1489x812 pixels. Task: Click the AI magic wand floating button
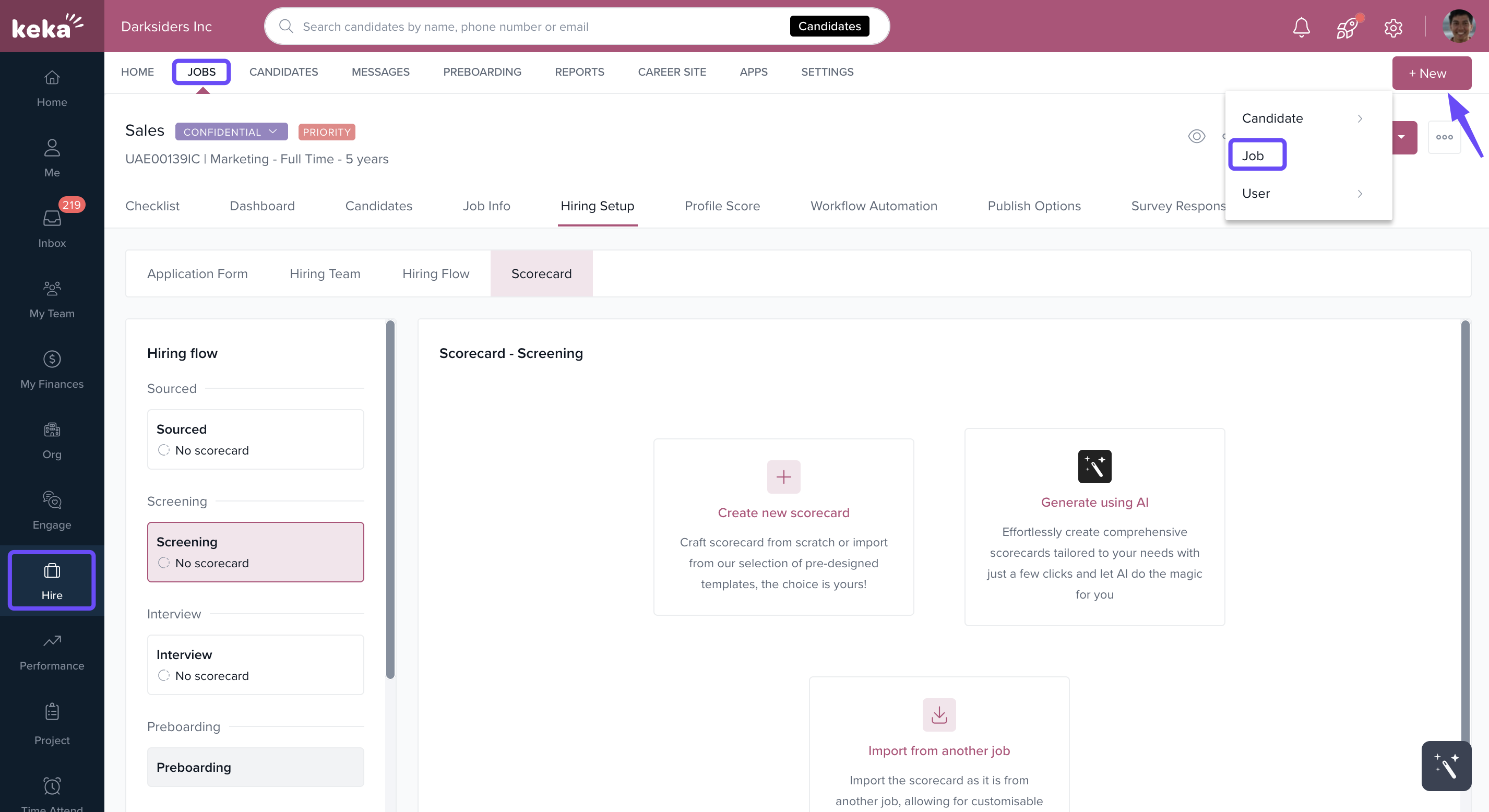[1446, 766]
